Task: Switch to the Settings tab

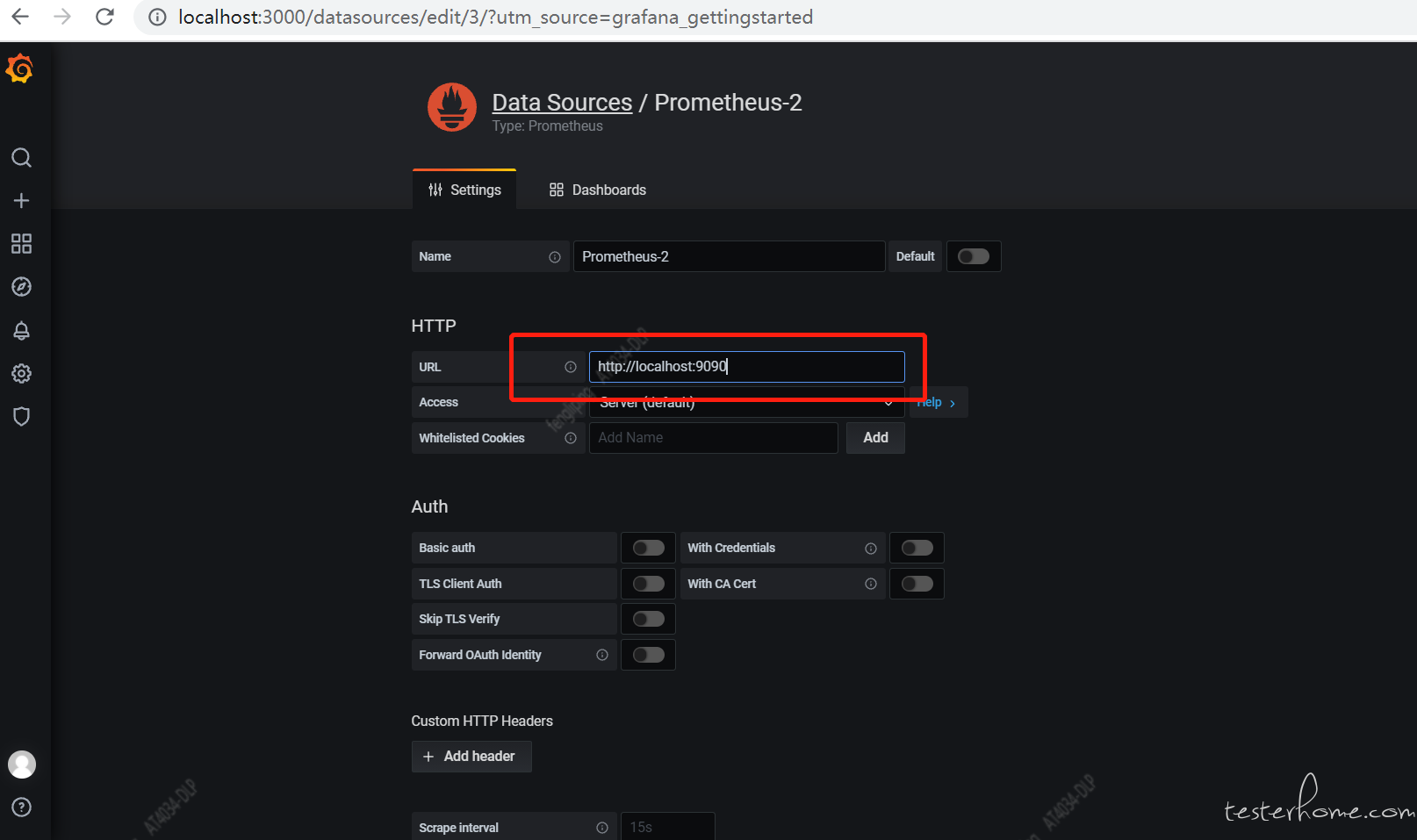Action: click(x=464, y=190)
